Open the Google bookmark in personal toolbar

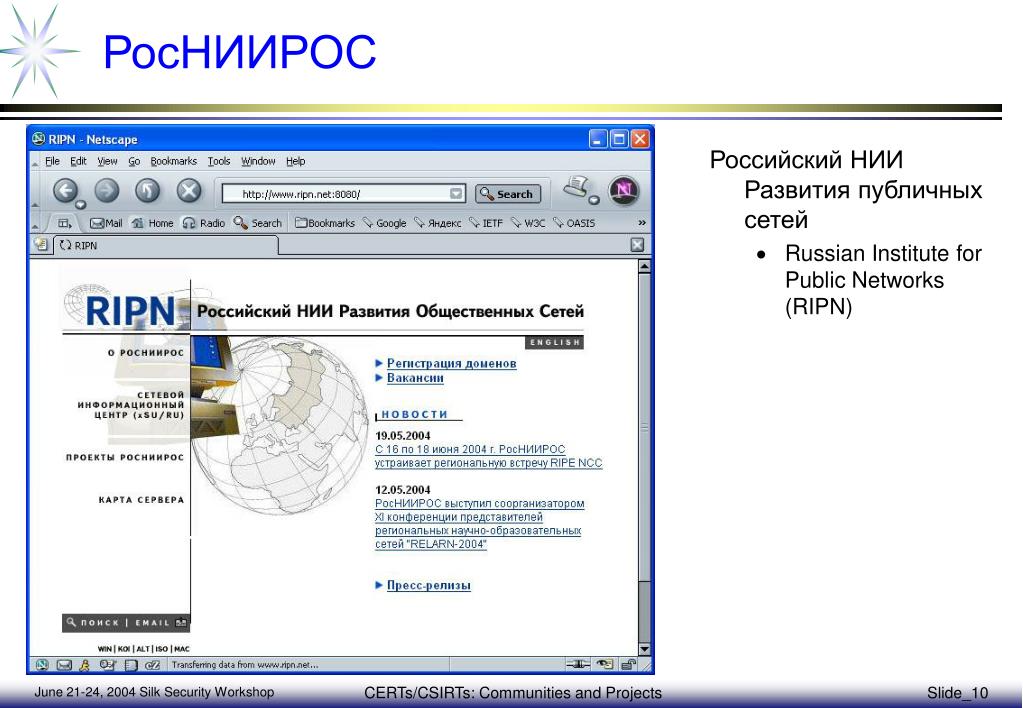[384, 223]
